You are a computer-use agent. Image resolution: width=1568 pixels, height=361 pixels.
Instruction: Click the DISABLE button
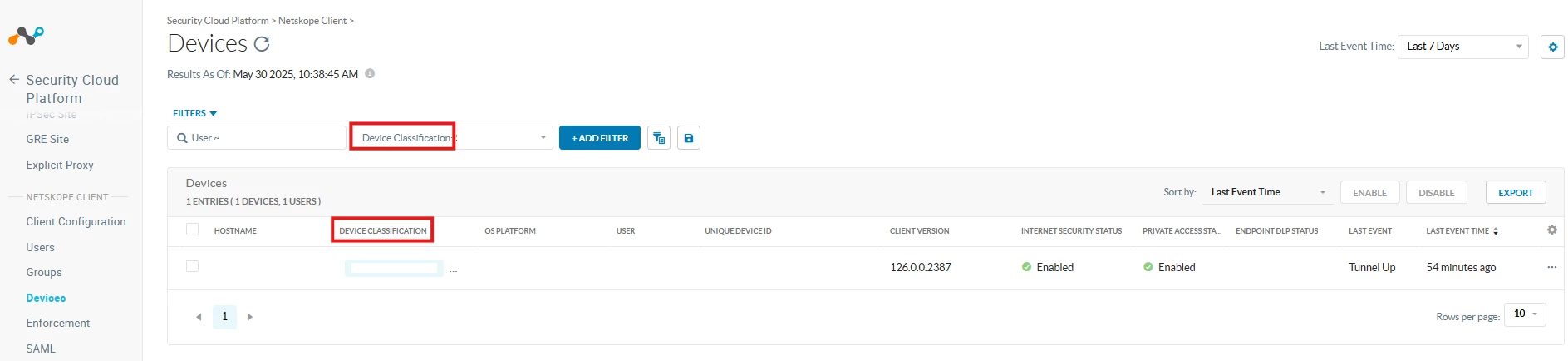point(1437,192)
